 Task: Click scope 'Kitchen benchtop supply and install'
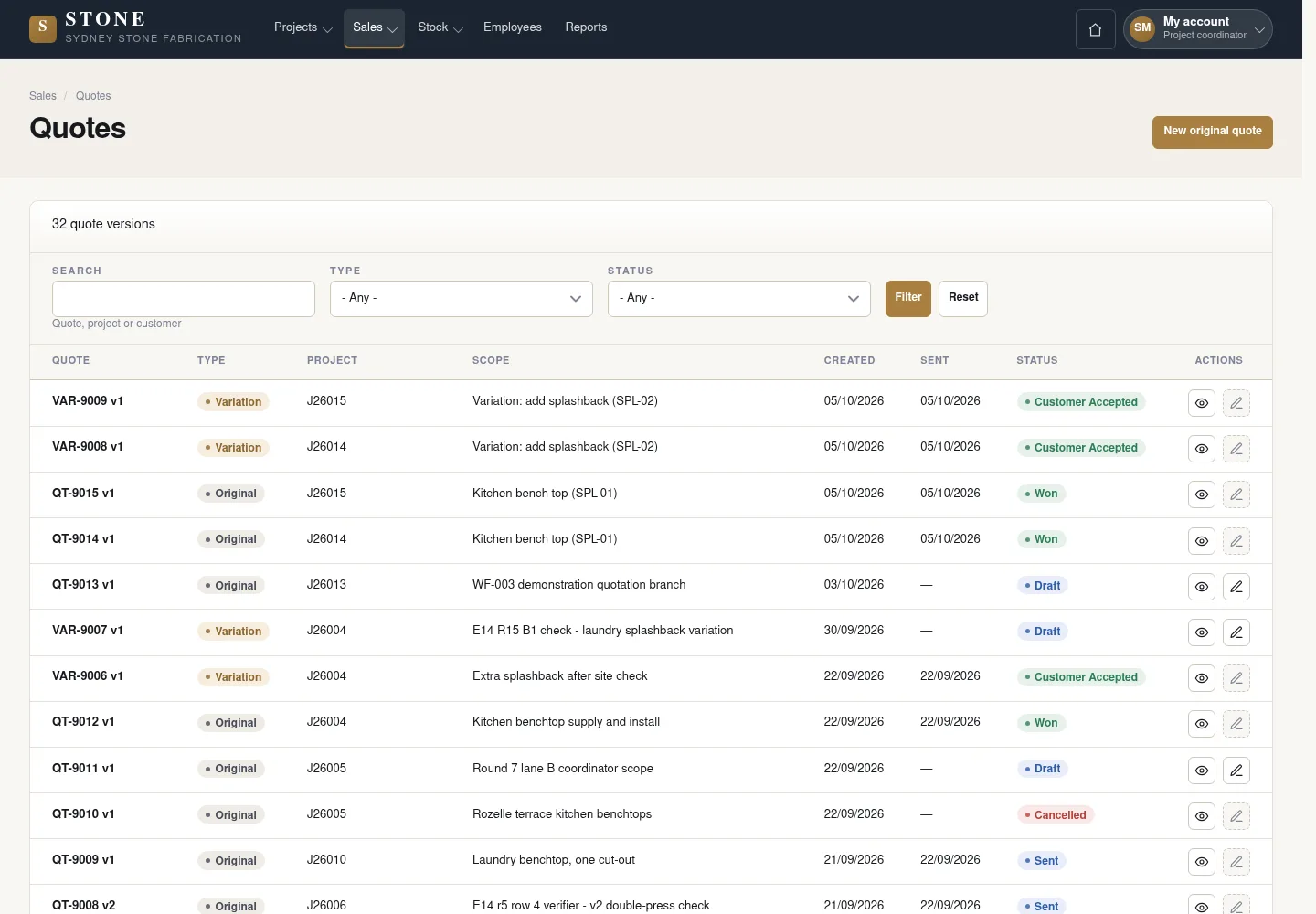tap(566, 722)
